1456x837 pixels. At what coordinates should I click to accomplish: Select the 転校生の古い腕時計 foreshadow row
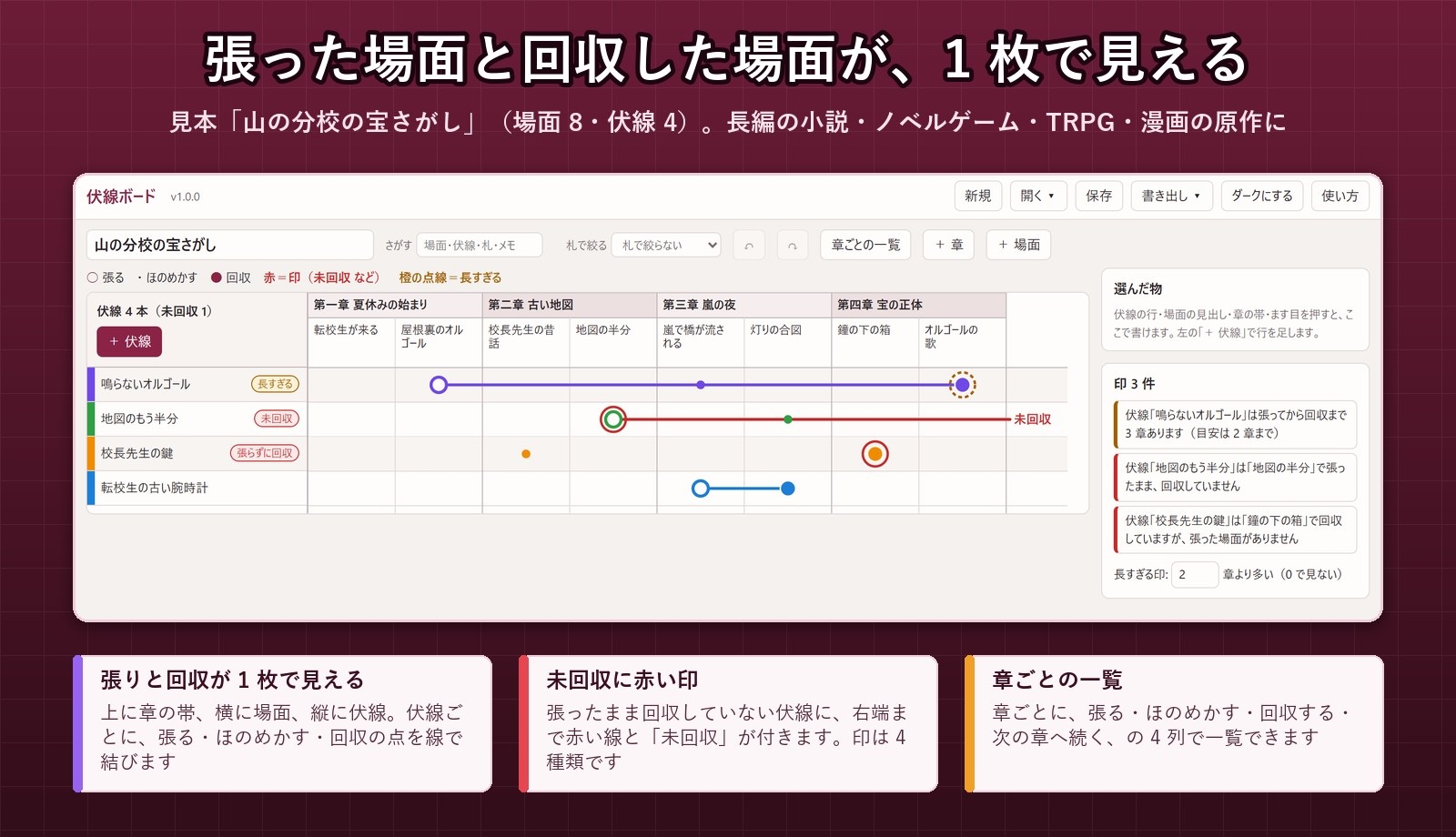coord(197,488)
